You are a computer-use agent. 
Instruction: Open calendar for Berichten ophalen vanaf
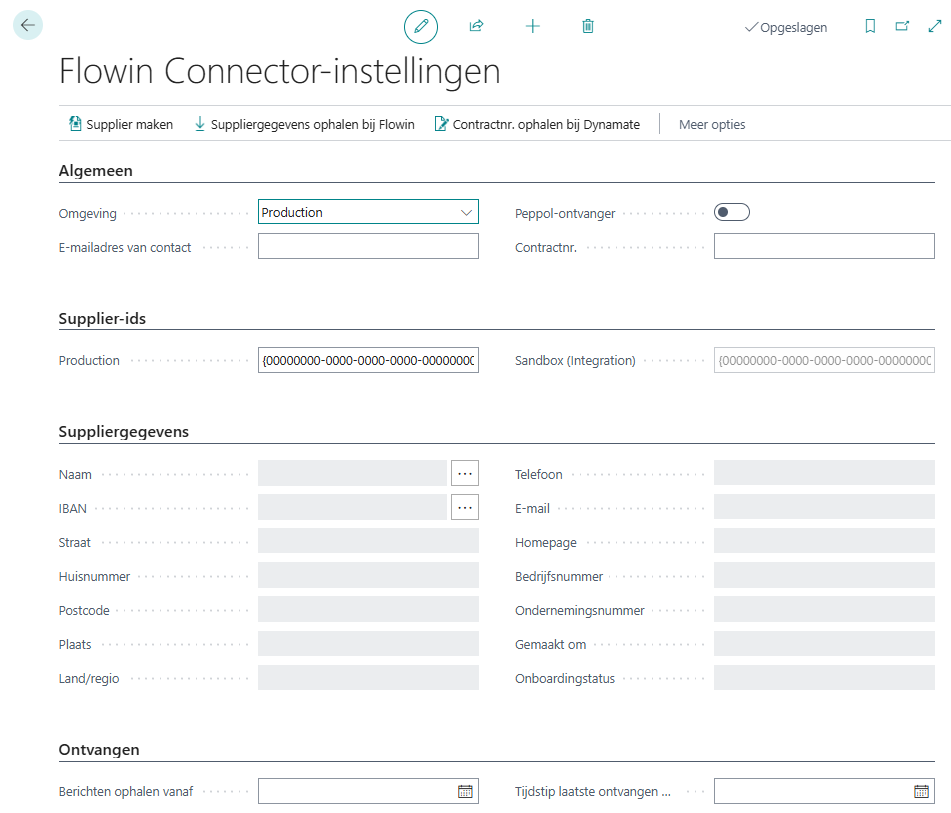[465, 791]
